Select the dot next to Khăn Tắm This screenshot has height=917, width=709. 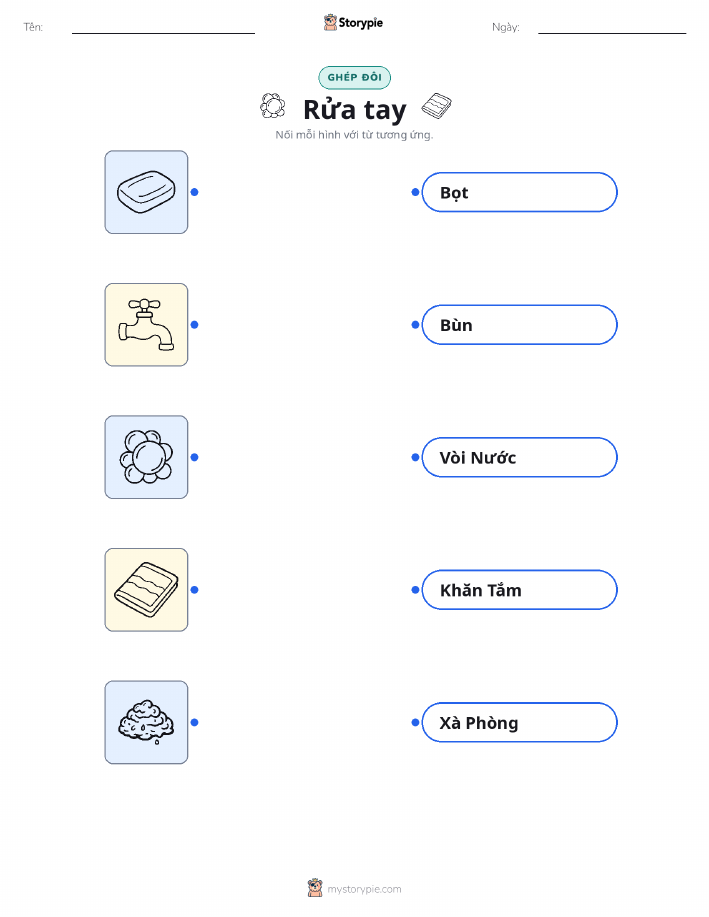[415, 590]
